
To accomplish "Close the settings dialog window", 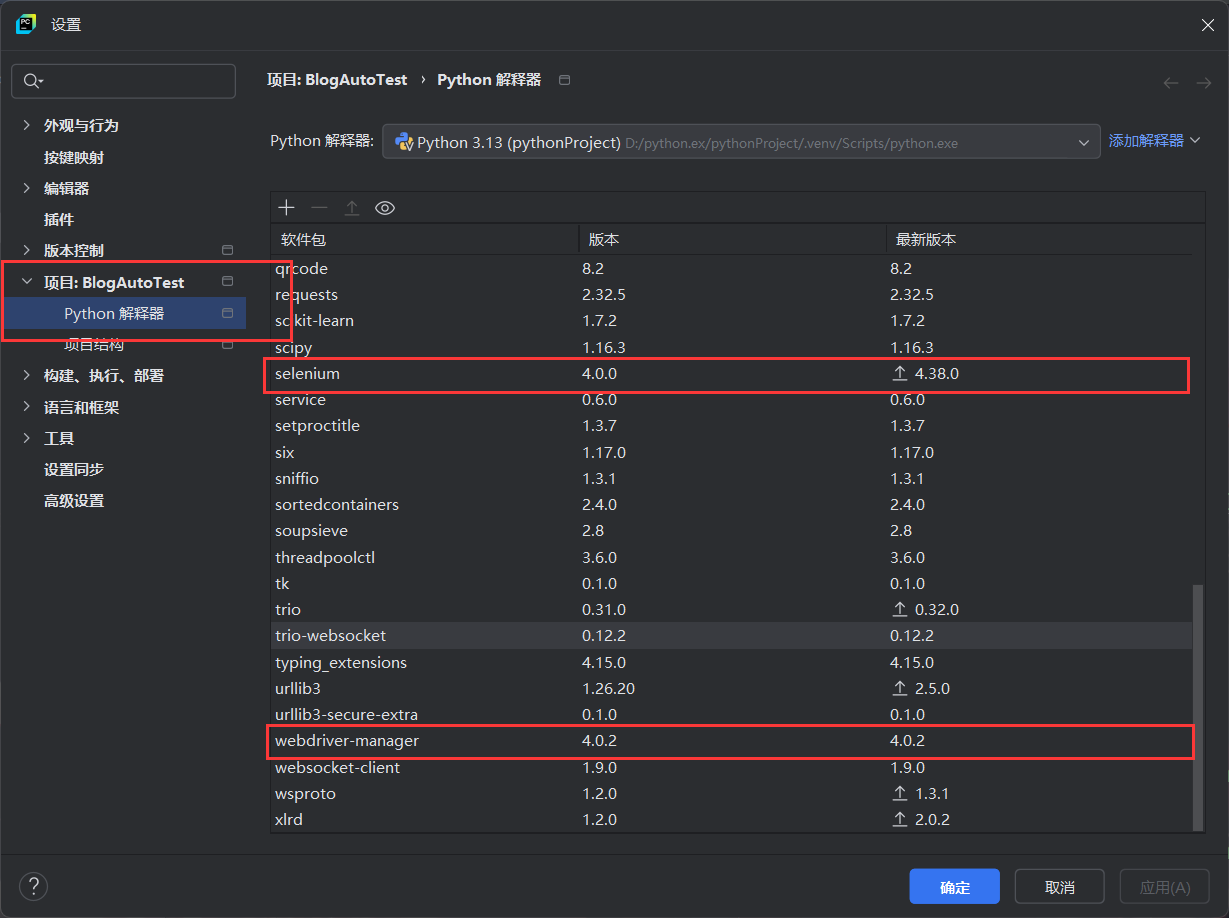I will point(1208,25).
